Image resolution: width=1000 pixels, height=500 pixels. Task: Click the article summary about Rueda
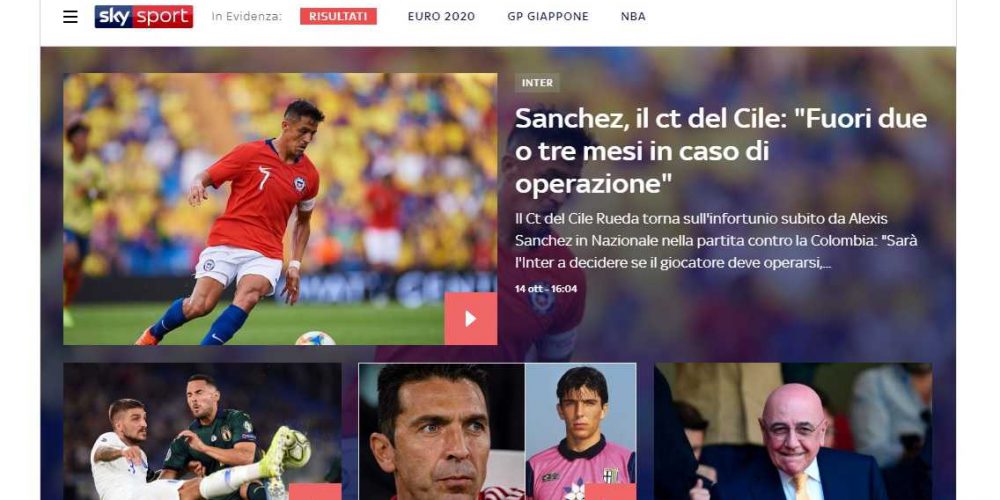tap(716, 241)
